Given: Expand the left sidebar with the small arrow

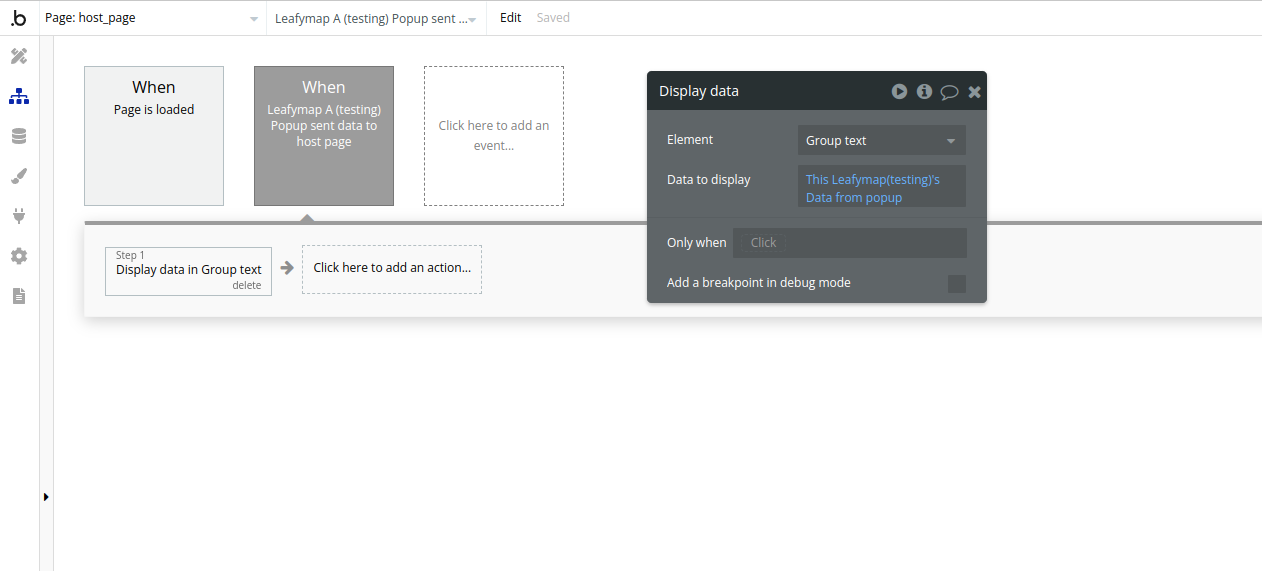Looking at the screenshot, I should click(46, 497).
